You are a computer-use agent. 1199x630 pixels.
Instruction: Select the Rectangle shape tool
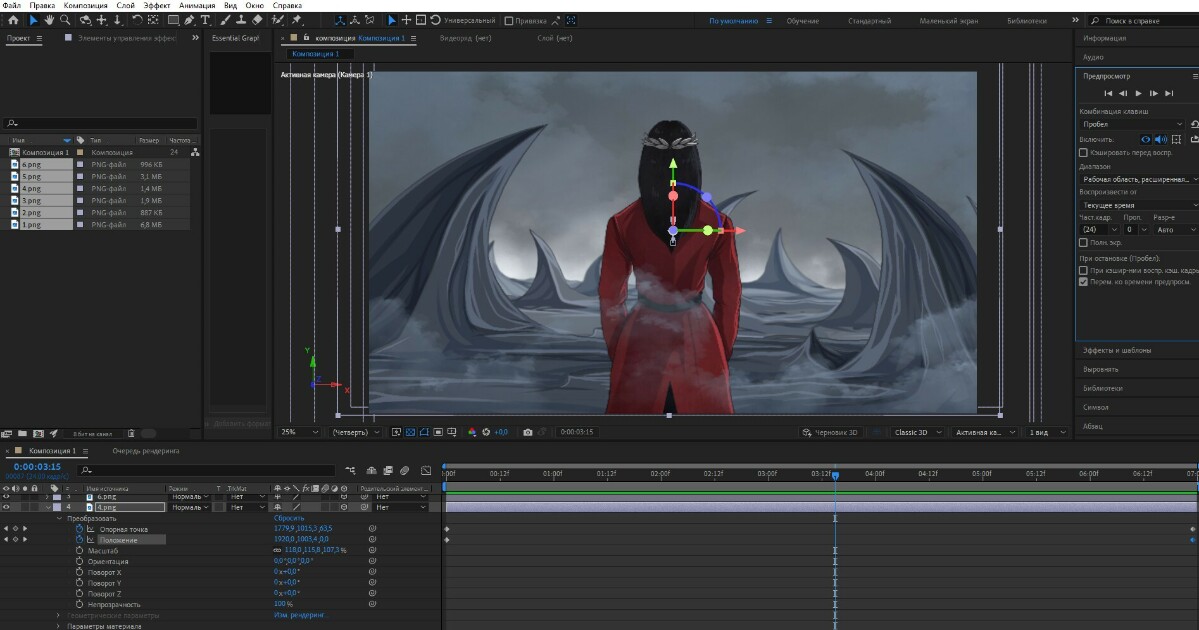point(174,20)
